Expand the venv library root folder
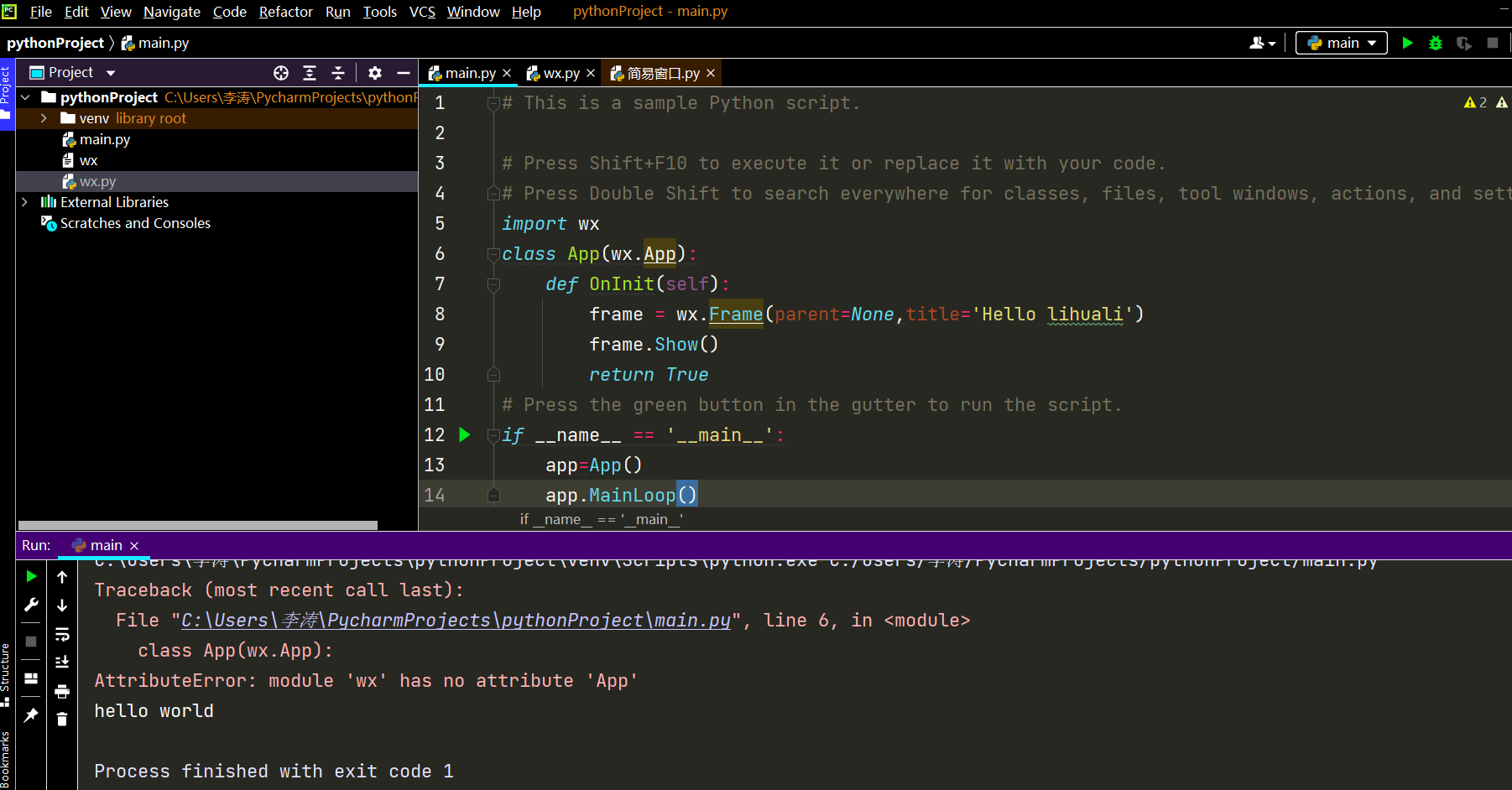 44,118
